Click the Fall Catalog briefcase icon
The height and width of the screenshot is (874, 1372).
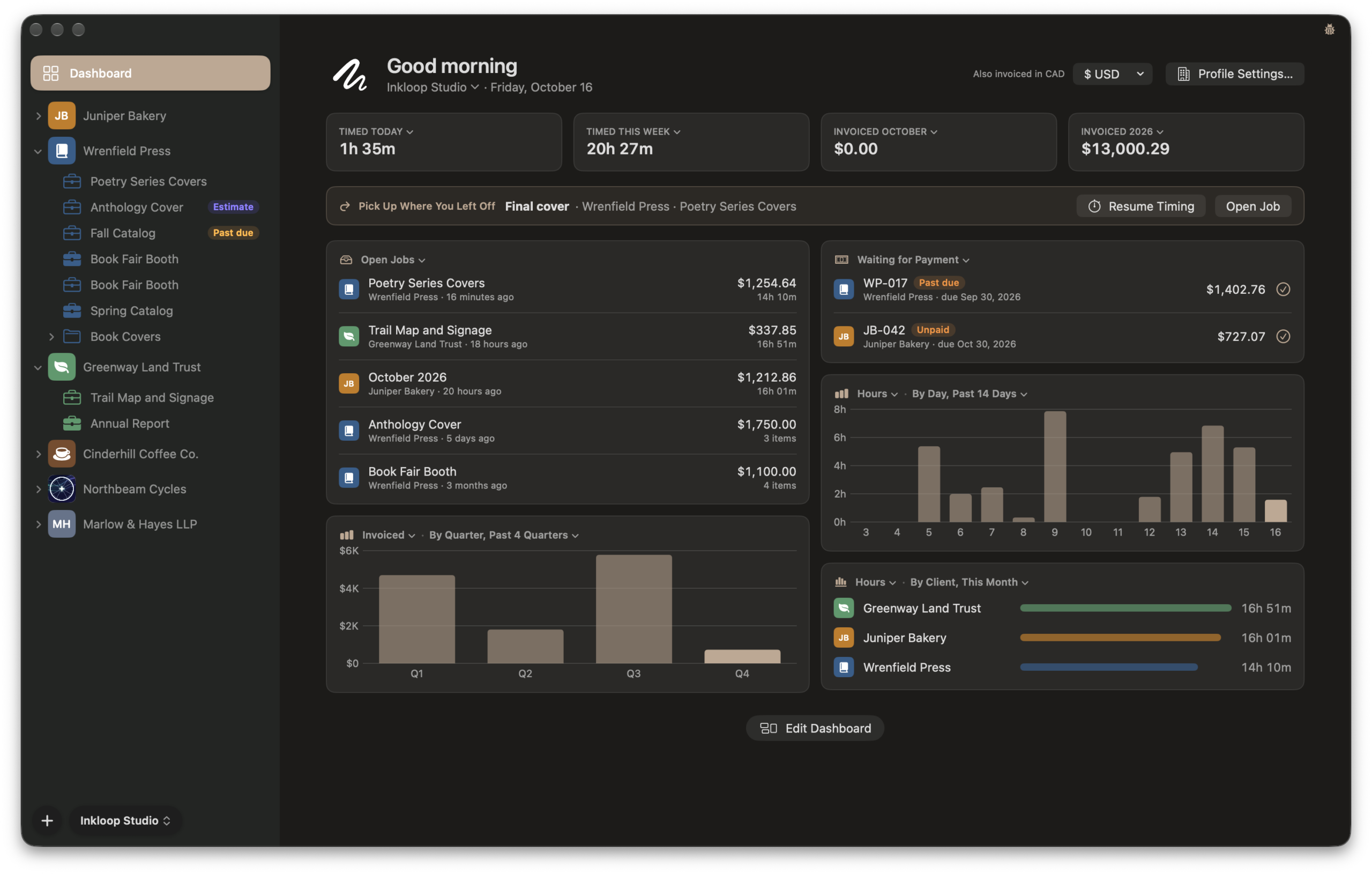[72, 233]
